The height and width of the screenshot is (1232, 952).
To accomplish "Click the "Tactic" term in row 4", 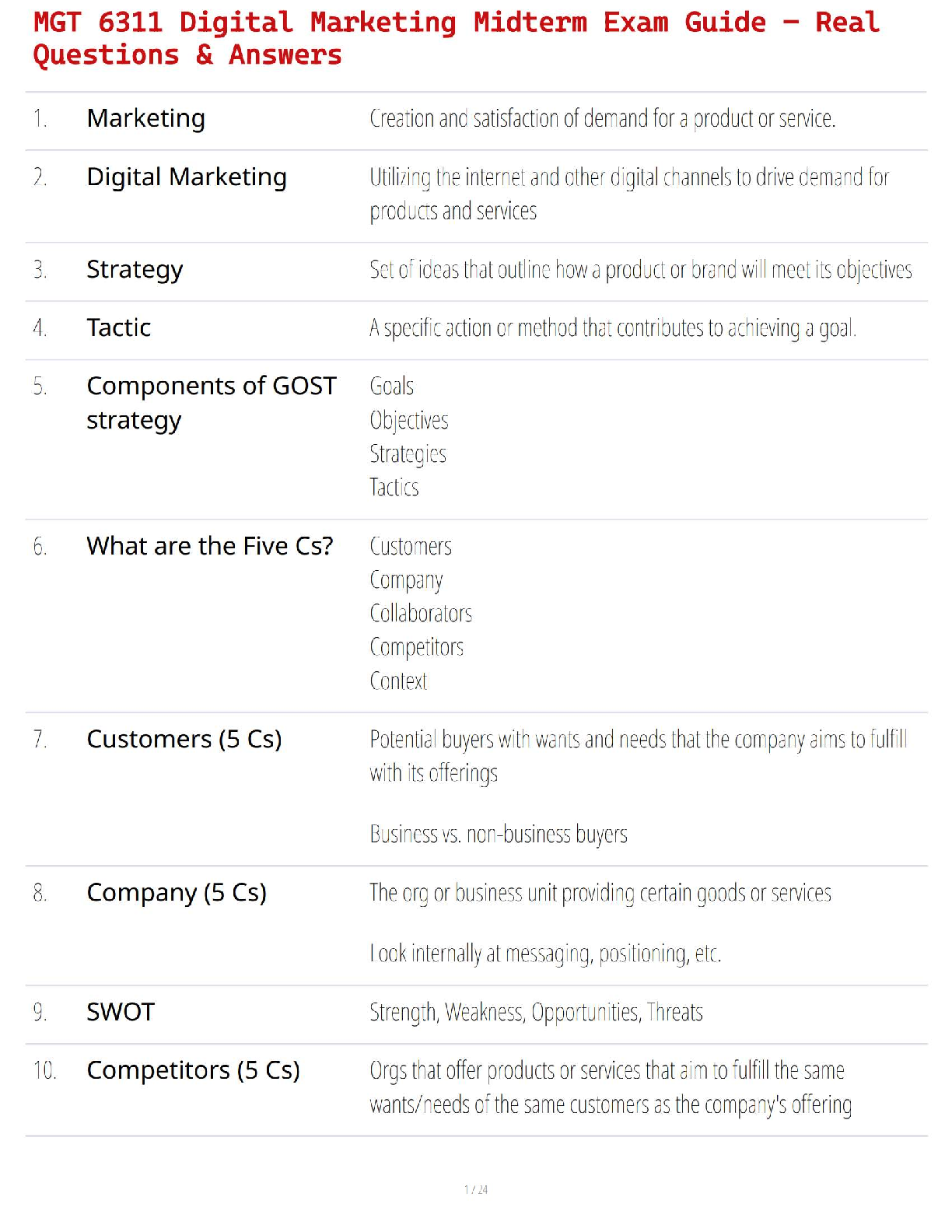I will coord(119,327).
